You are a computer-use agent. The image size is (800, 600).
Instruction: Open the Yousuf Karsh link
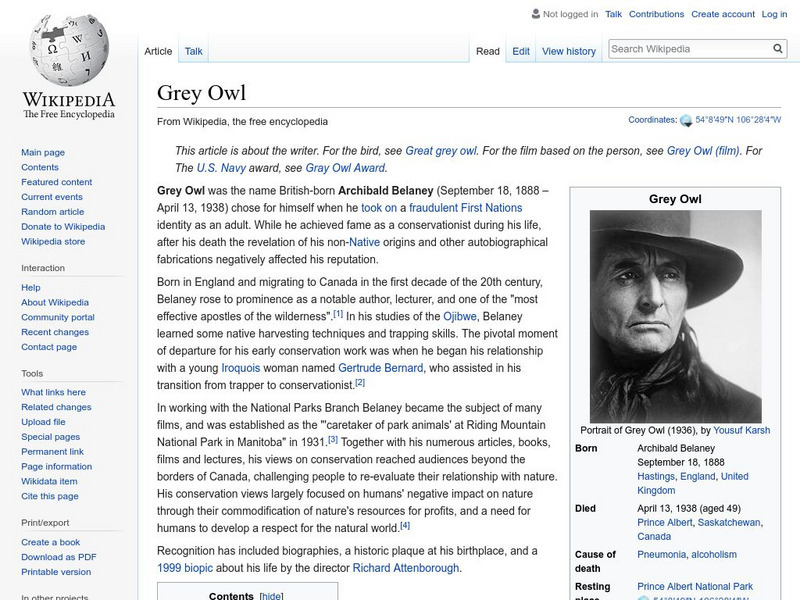[x=741, y=430]
